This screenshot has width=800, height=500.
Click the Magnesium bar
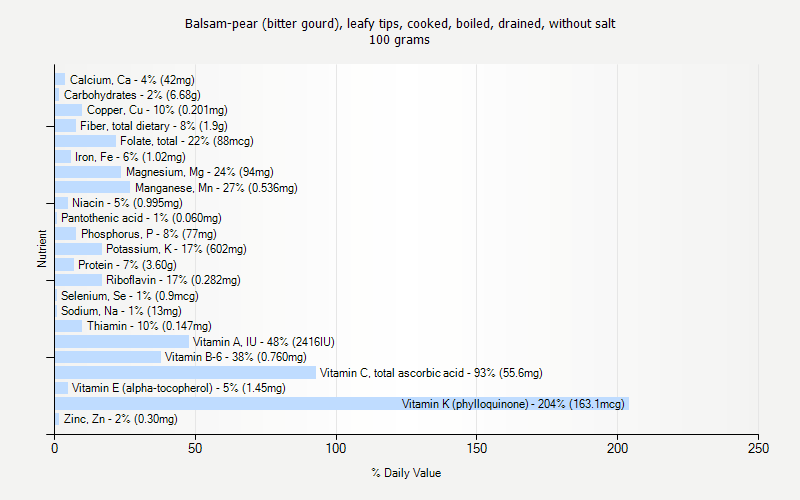[88, 172]
